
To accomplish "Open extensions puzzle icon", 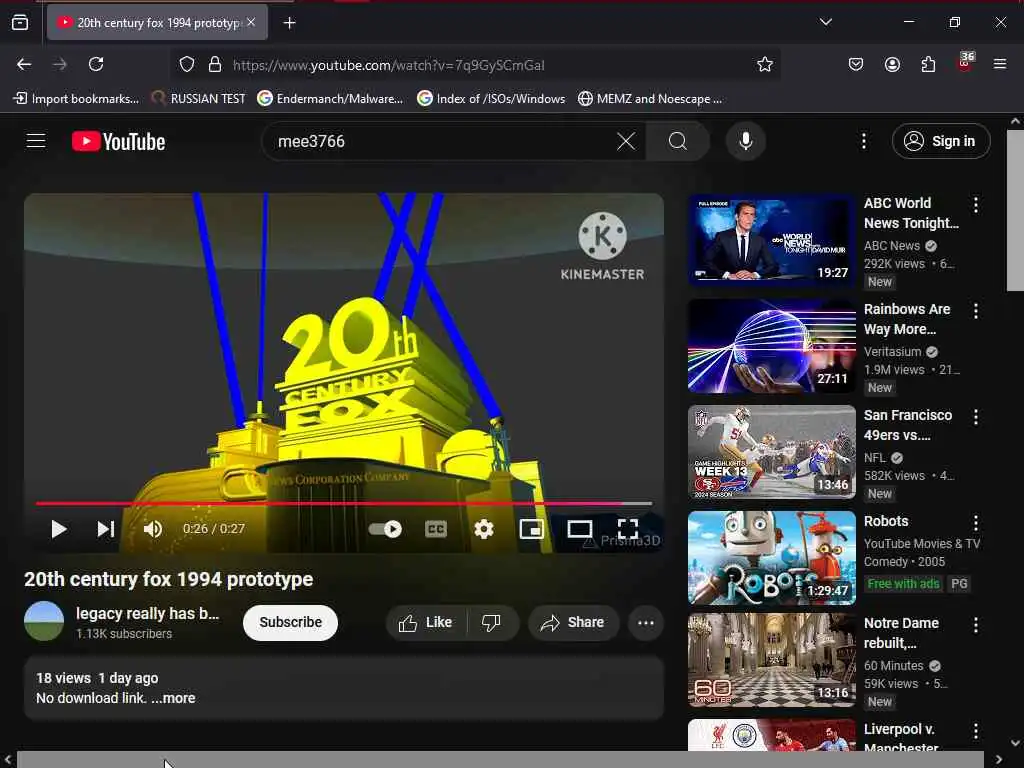I will (928, 64).
